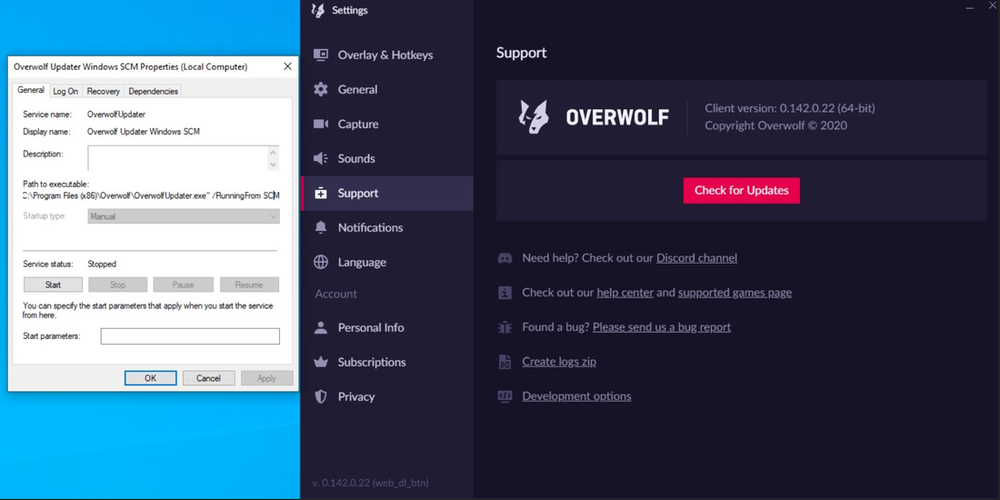Click Cancel in Properties dialog
Screen dimensions: 1000x500
pos(209,378)
